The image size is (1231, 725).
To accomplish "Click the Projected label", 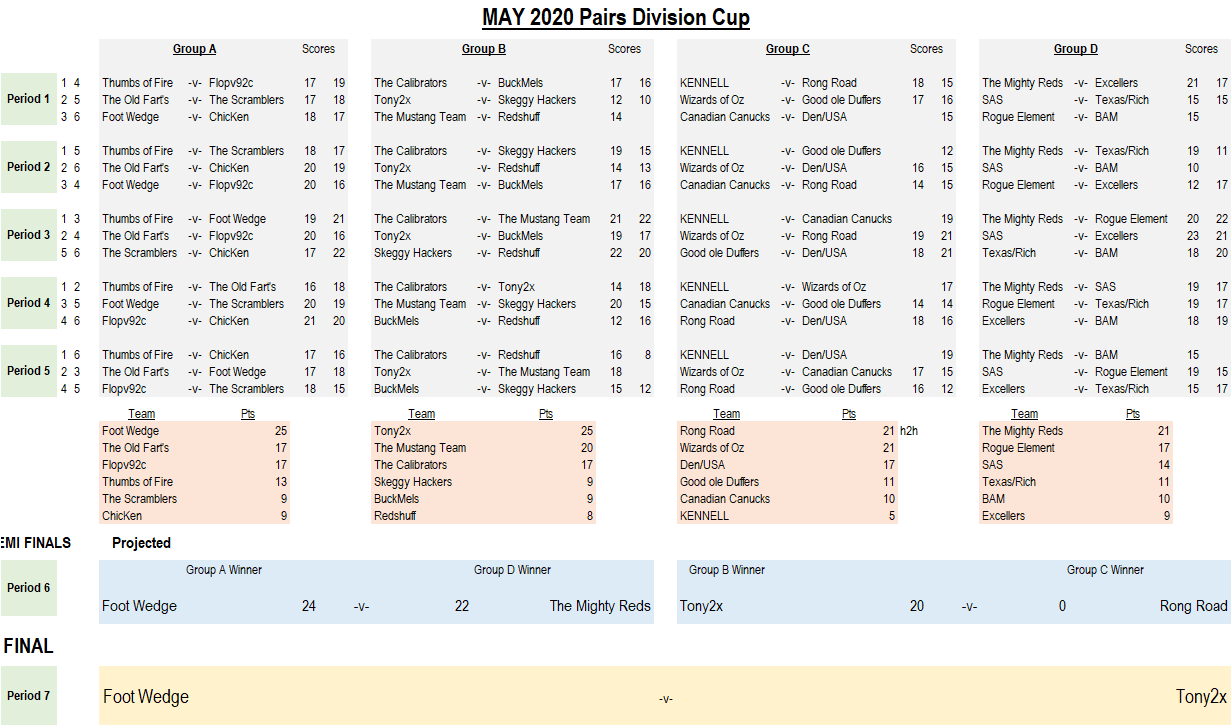I will [x=141, y=543].
